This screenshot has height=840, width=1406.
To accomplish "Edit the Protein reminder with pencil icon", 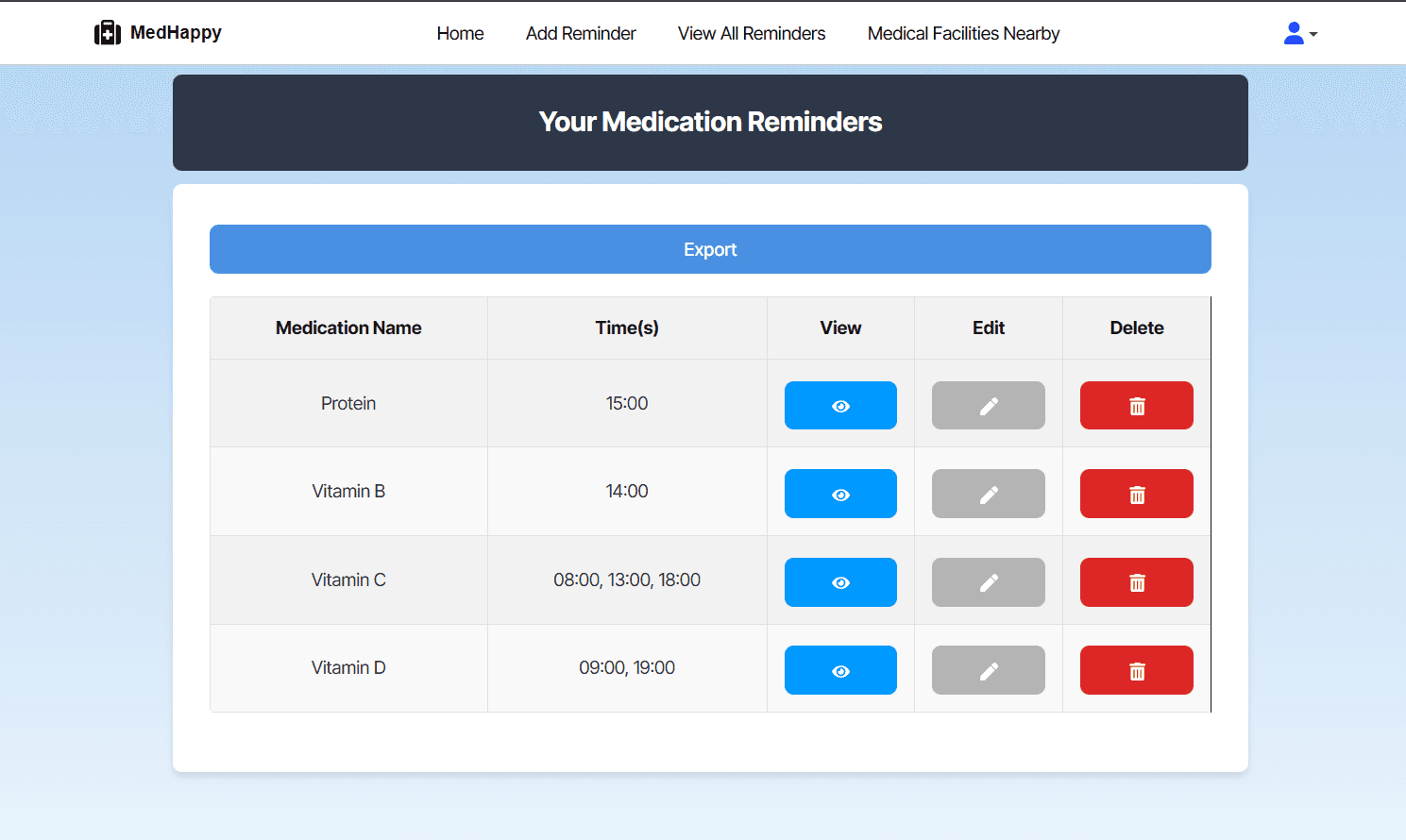I will (x=988, y=406).
